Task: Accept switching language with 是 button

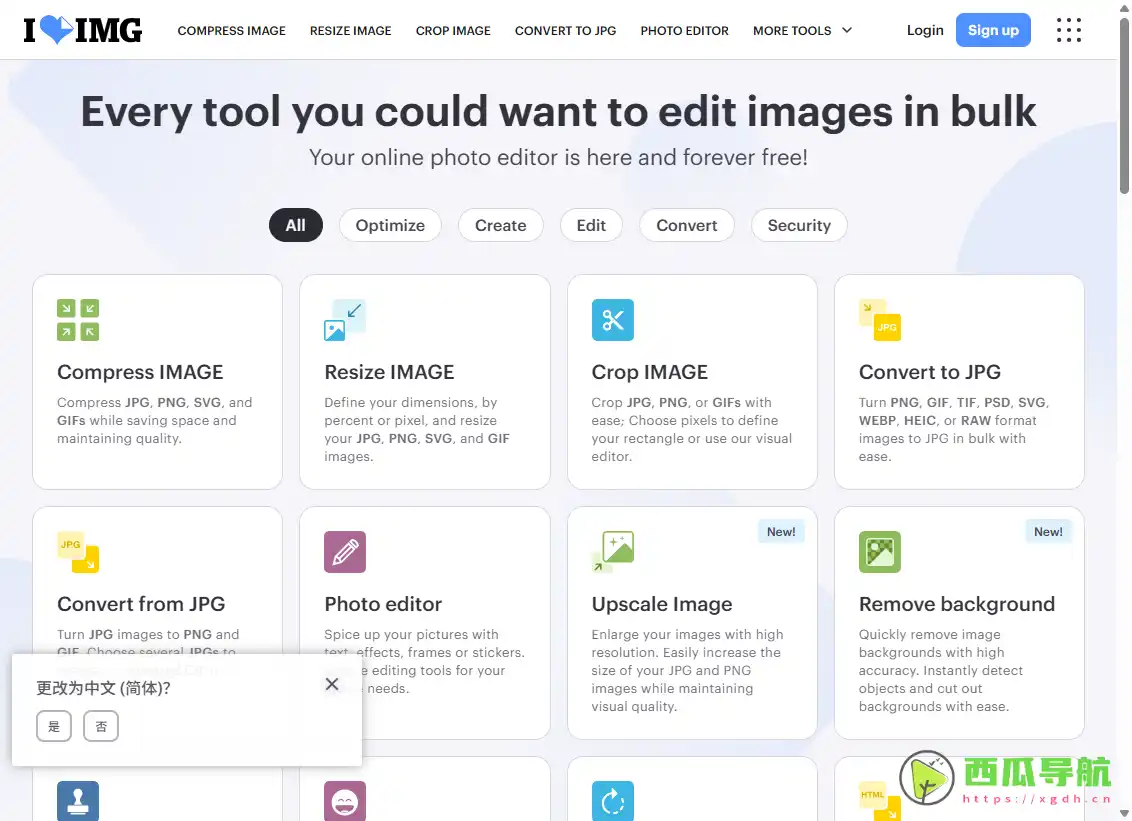Action: 54,726
